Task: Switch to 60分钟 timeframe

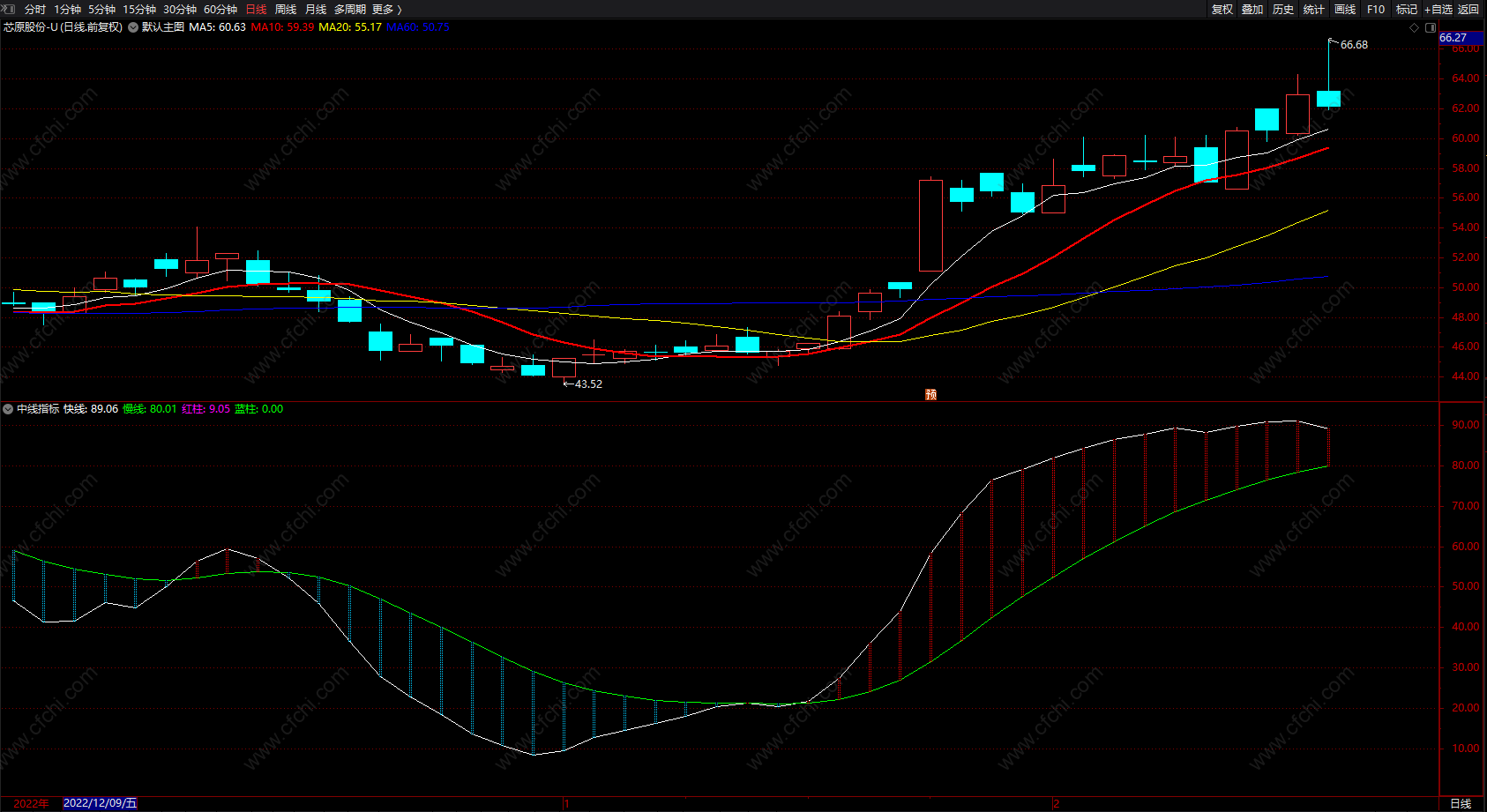Action: tap(220, 9)
